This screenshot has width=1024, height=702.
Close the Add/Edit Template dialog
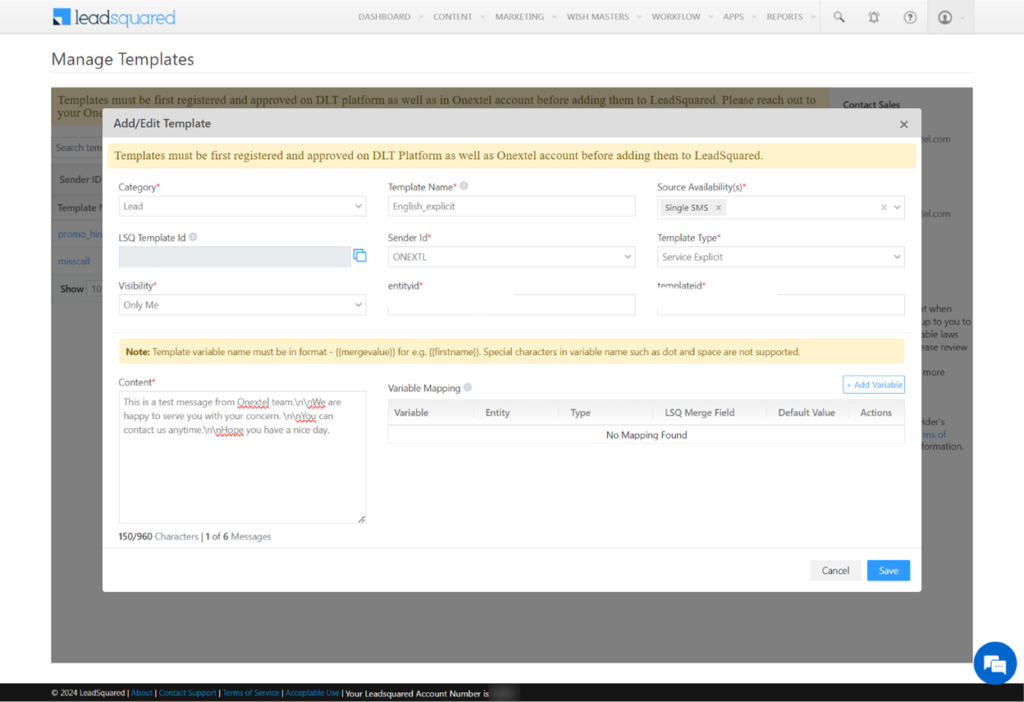point(904,124)
